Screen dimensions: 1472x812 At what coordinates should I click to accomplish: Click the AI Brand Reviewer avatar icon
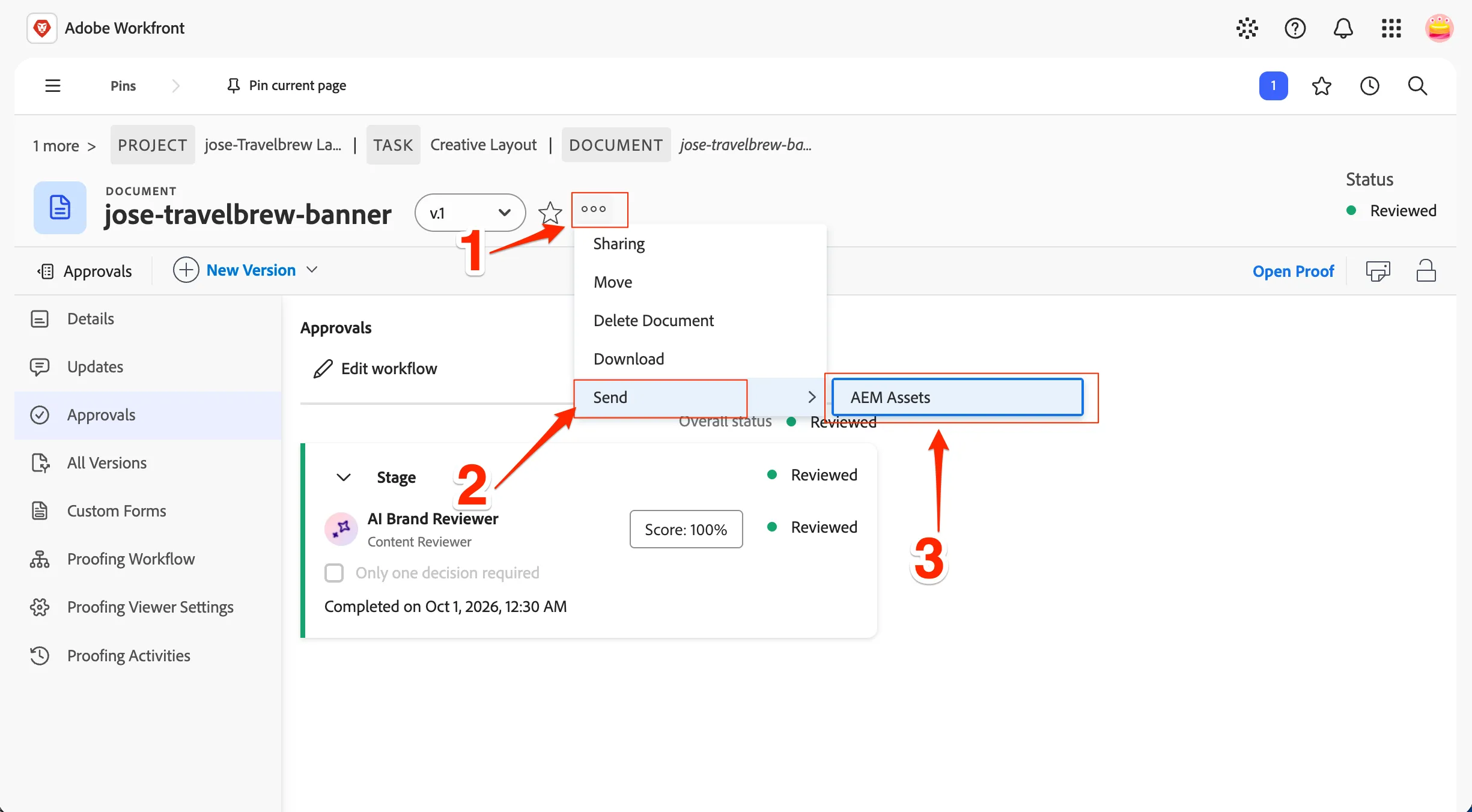coord(341,529)
